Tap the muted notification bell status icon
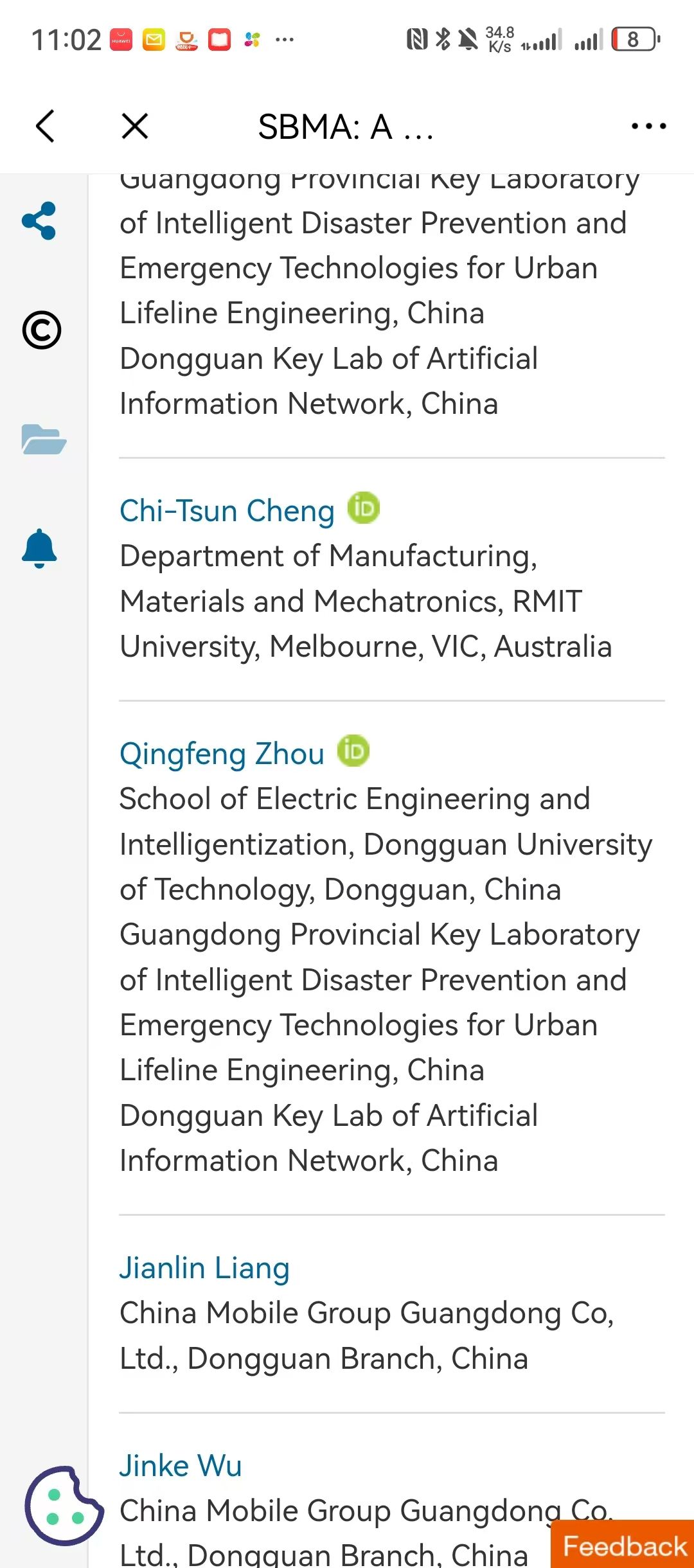The width and height of the screenshot is (694, 1568). 468,39
